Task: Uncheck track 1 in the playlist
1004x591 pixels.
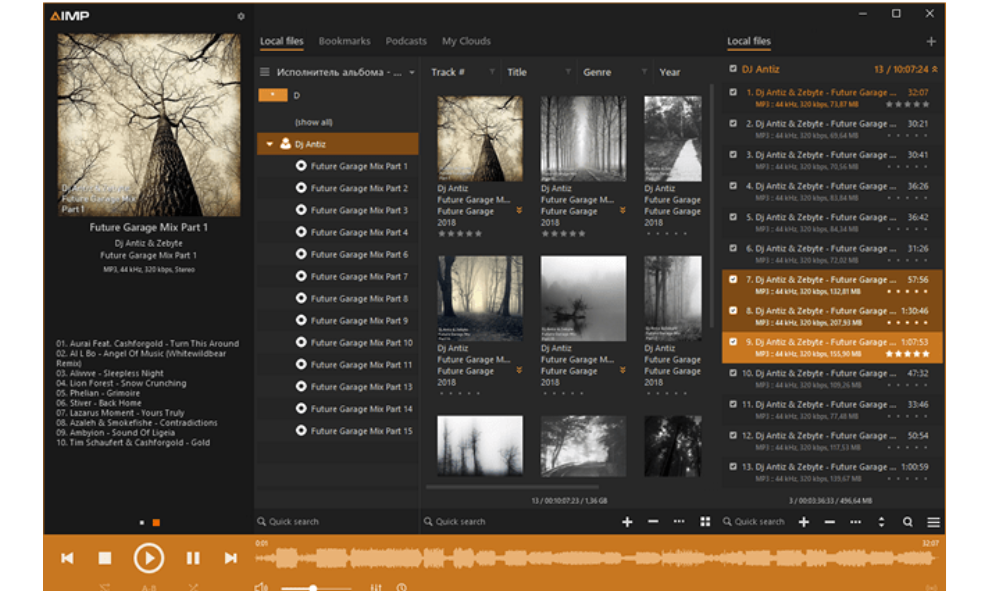Action: tap(733, 92)
